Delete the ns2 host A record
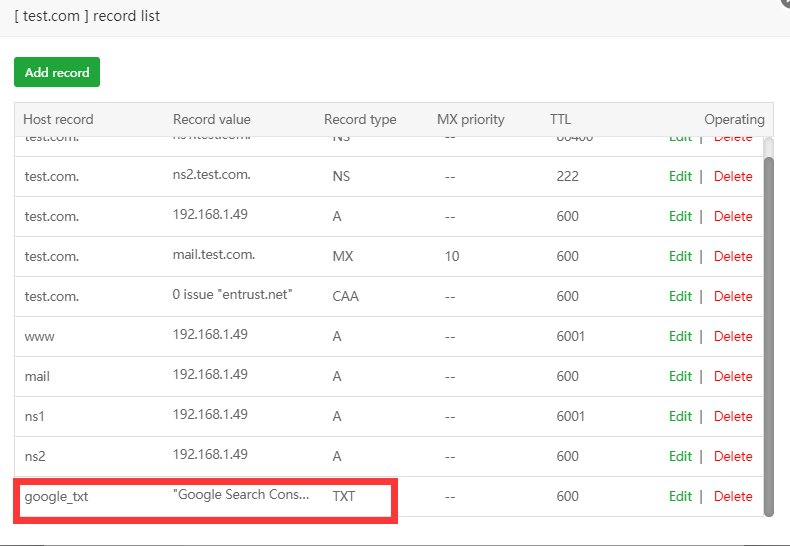Screen dimensions: 790x546 (x=733, y=456)
